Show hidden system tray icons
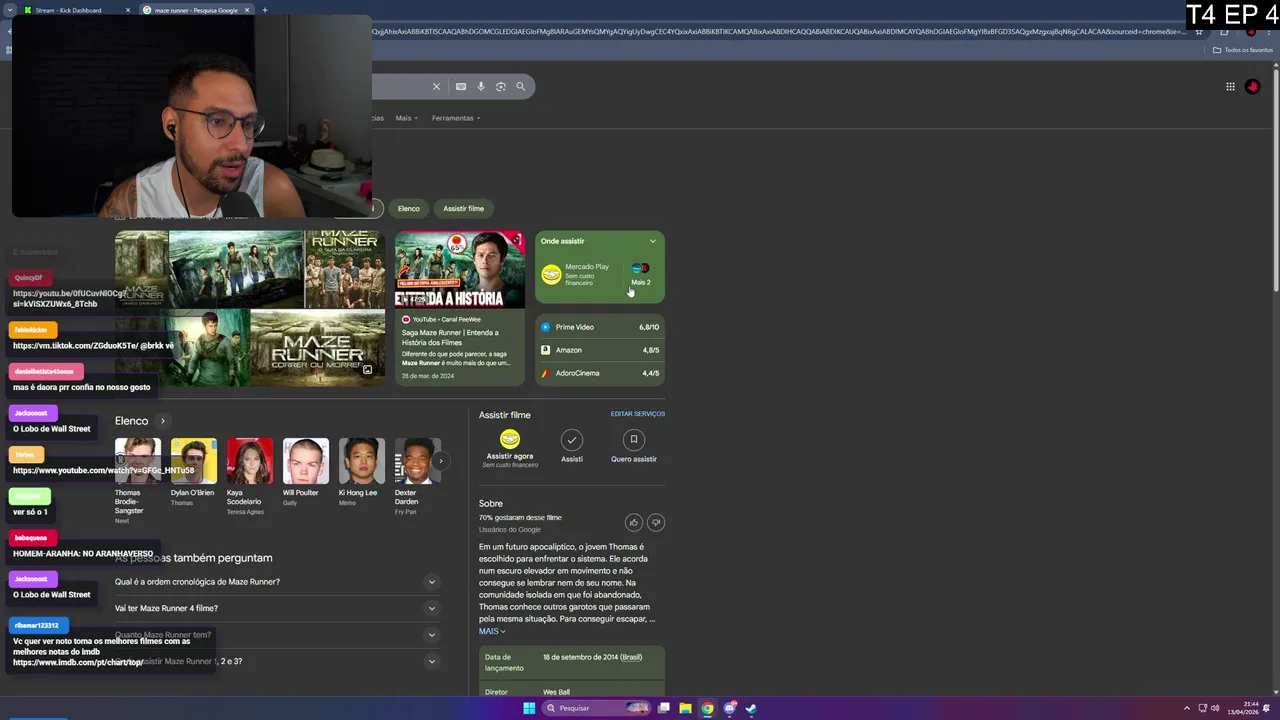 (1187, 708)
